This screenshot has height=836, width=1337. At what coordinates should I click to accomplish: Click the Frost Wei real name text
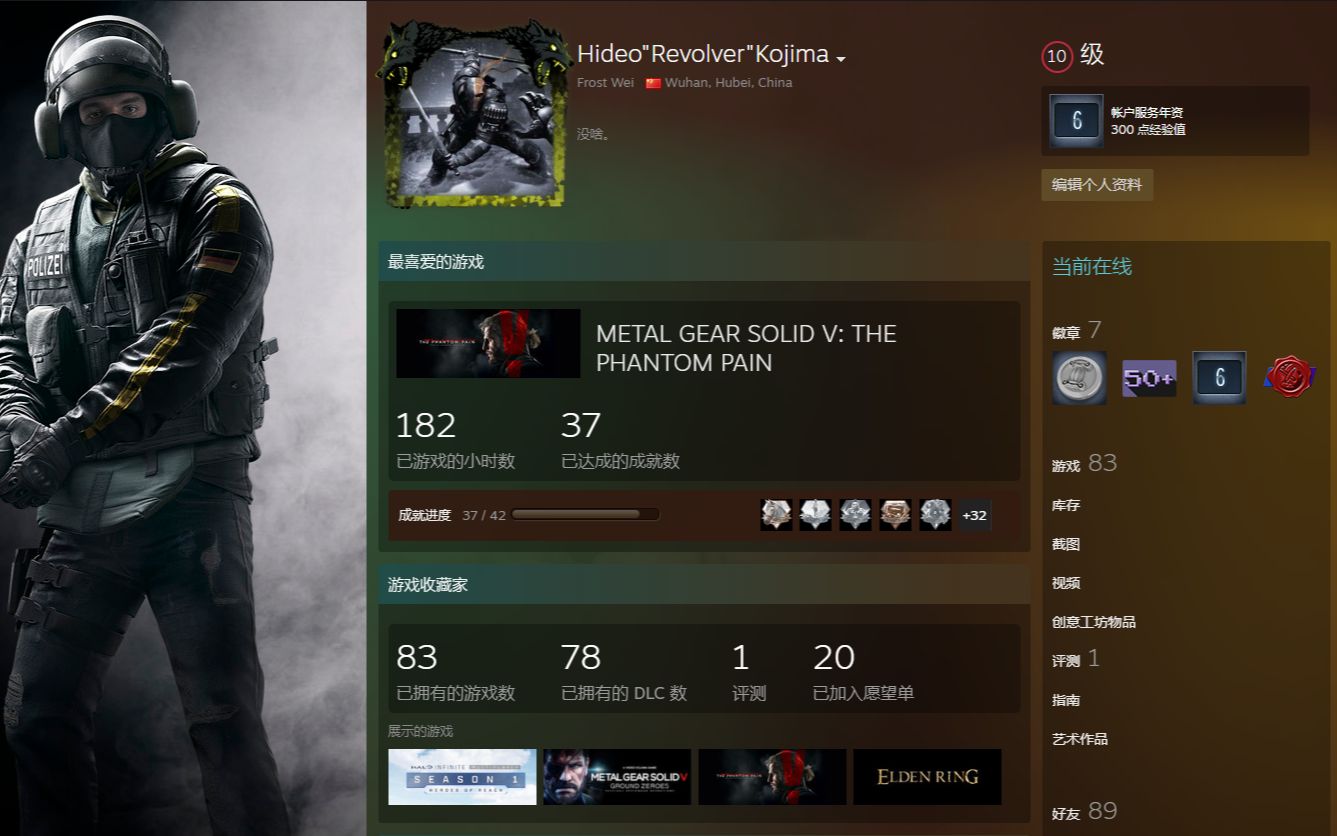605,83
